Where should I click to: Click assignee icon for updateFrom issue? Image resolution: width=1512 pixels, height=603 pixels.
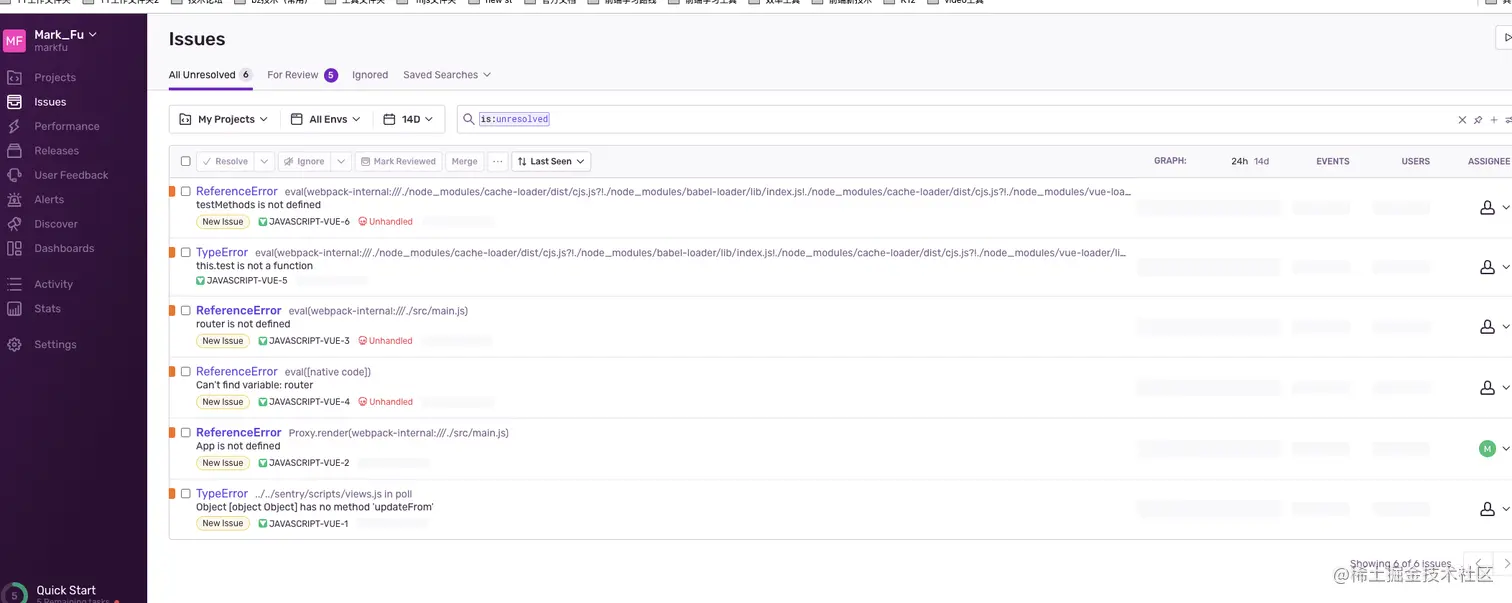coord(1487,509)
